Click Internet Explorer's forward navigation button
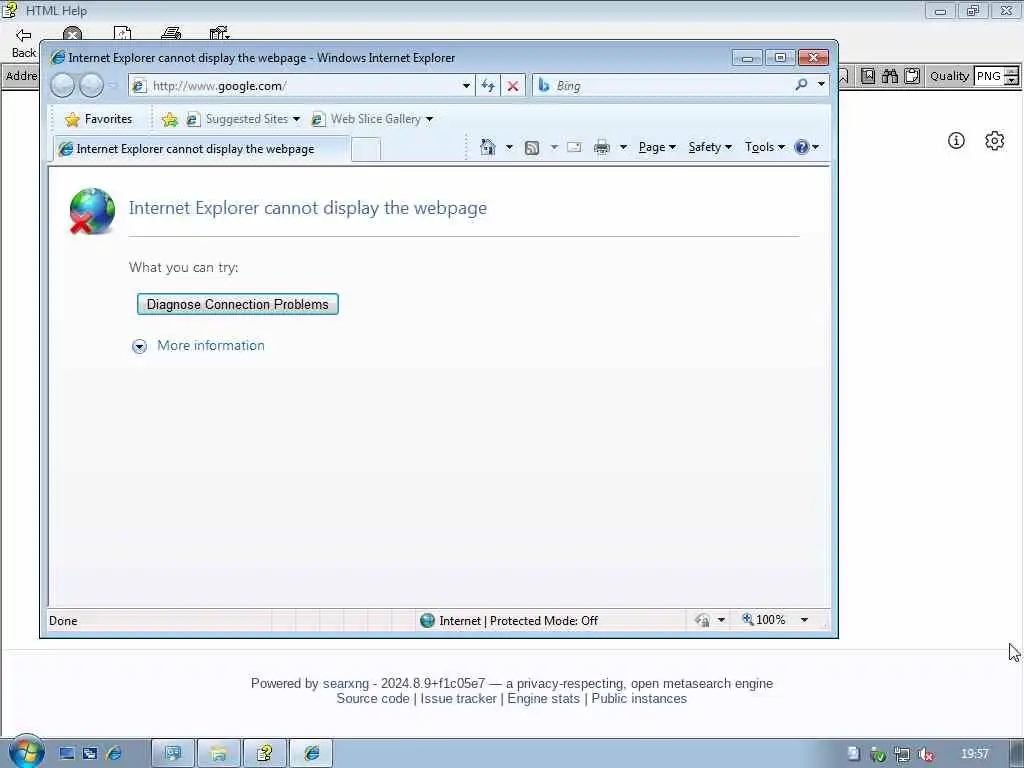1024x768 pixels. coord(91,86)
